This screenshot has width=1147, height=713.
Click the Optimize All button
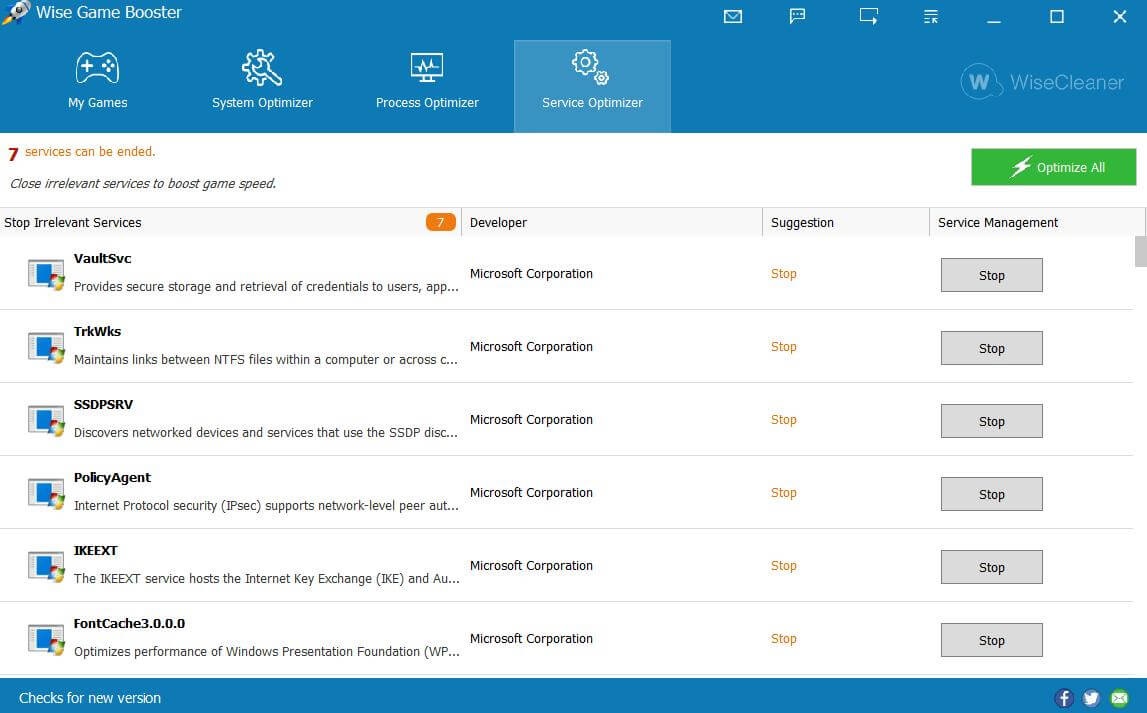click(1053, 167)
